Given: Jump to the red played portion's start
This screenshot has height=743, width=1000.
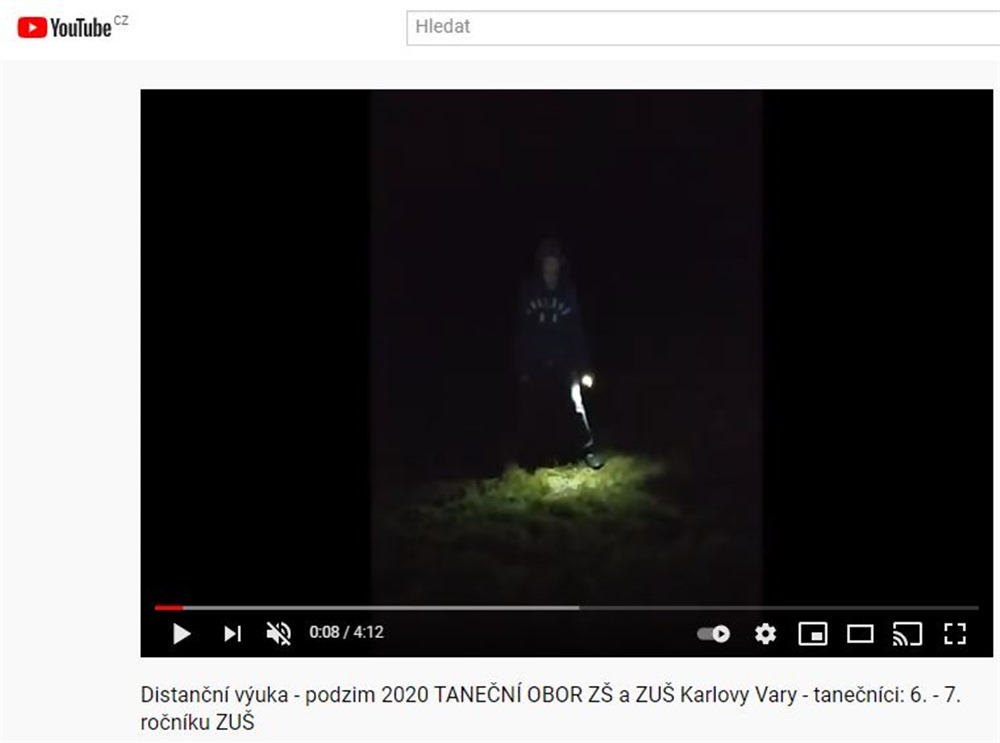Looking at the screenshot, I should pos(156,608).
